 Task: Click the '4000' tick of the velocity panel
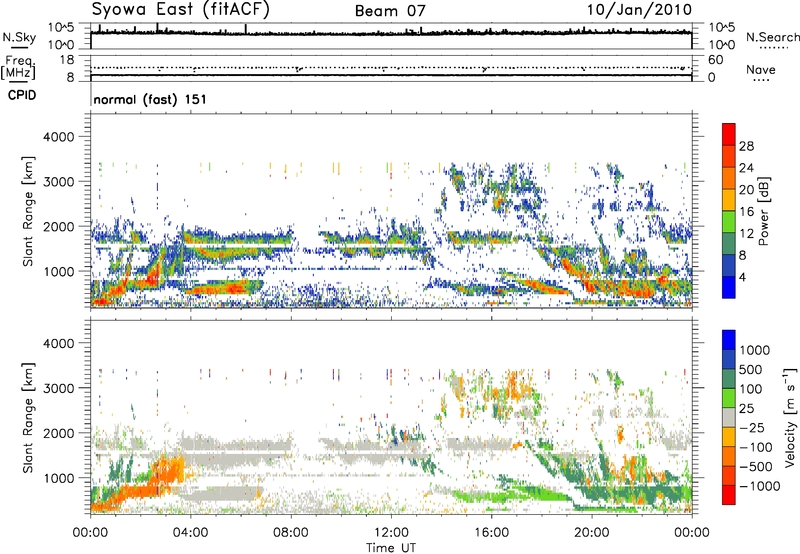click(58, 343)
